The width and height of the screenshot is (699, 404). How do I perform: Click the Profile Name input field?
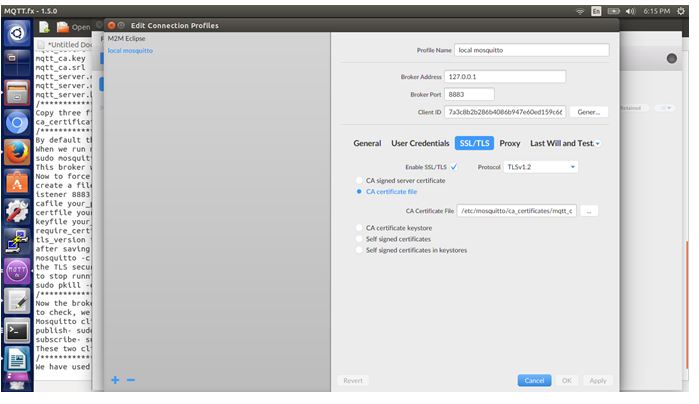(531, 50)
